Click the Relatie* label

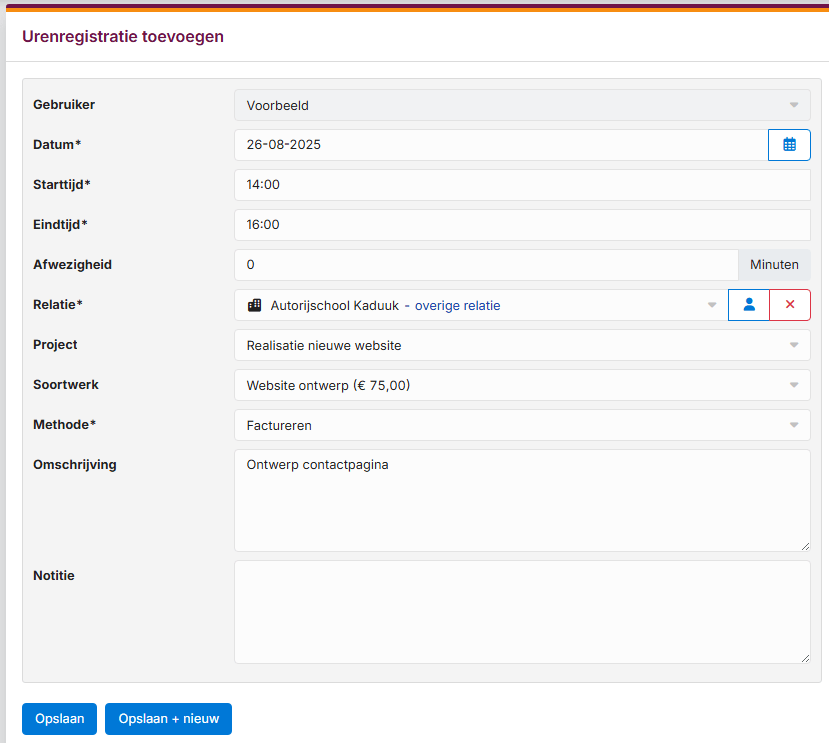coord(58,305)
